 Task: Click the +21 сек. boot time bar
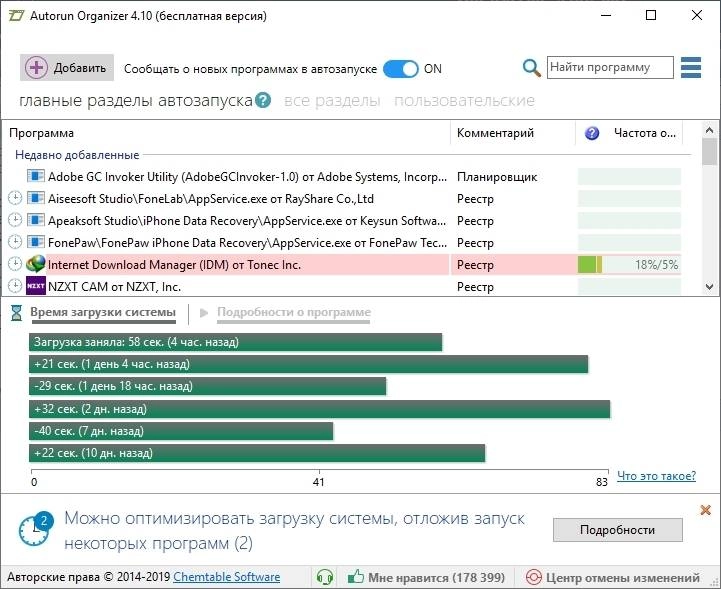(x=309, y=364)
